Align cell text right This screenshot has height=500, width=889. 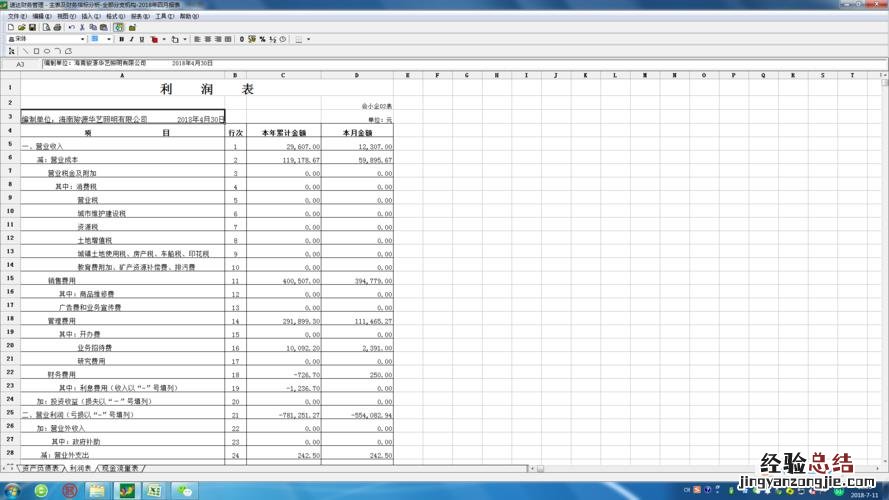coord(218,39)
